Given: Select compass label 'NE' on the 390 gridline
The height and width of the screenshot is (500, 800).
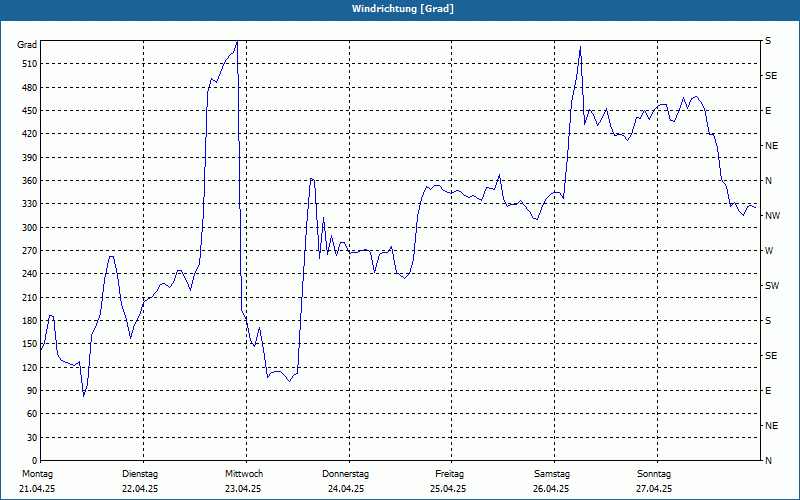Looking at the screenshot, I should [x=771, y=146].
